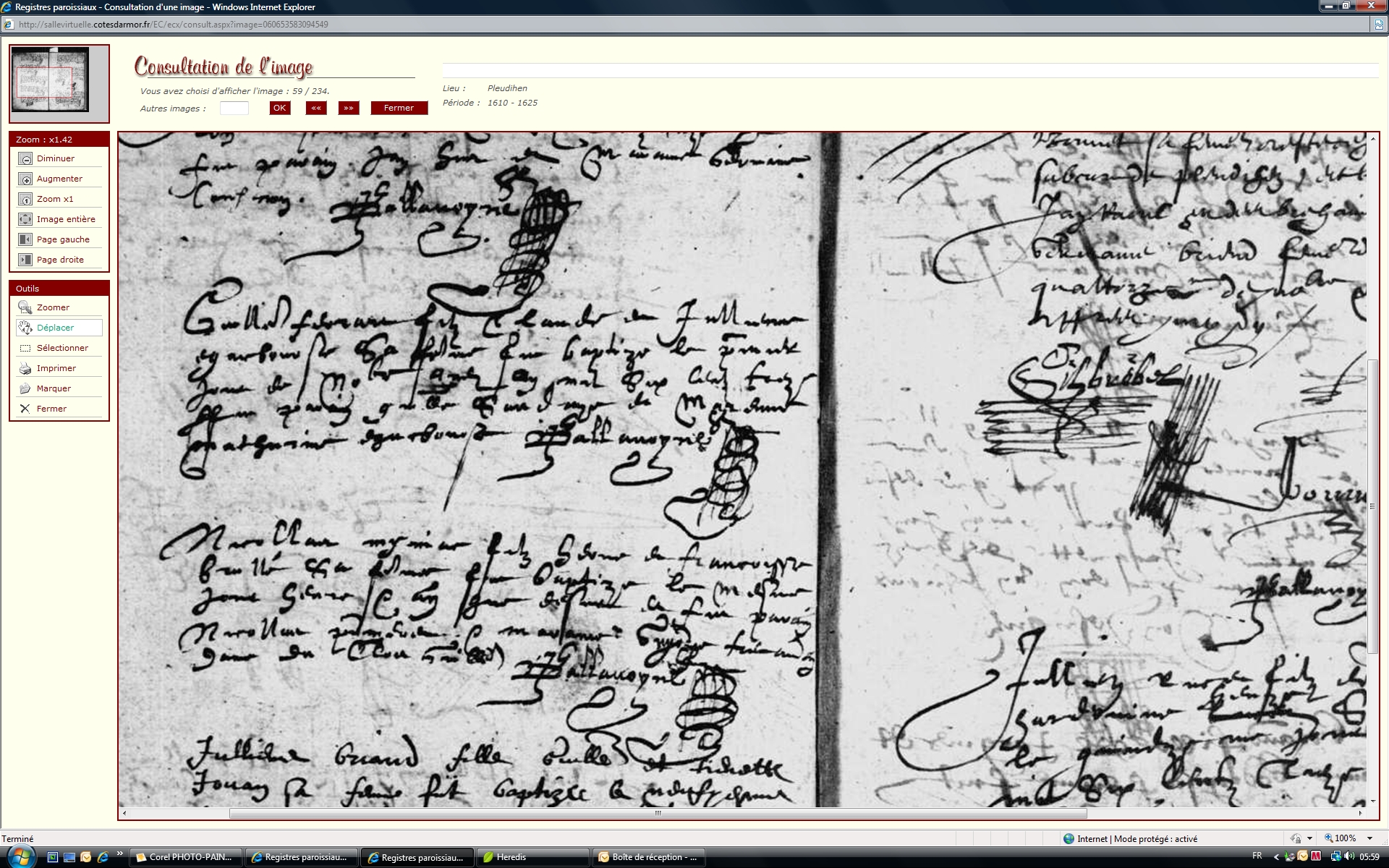Go to previous image («« button)
The width and height of the screenshot is (1389, 868).
316,108
